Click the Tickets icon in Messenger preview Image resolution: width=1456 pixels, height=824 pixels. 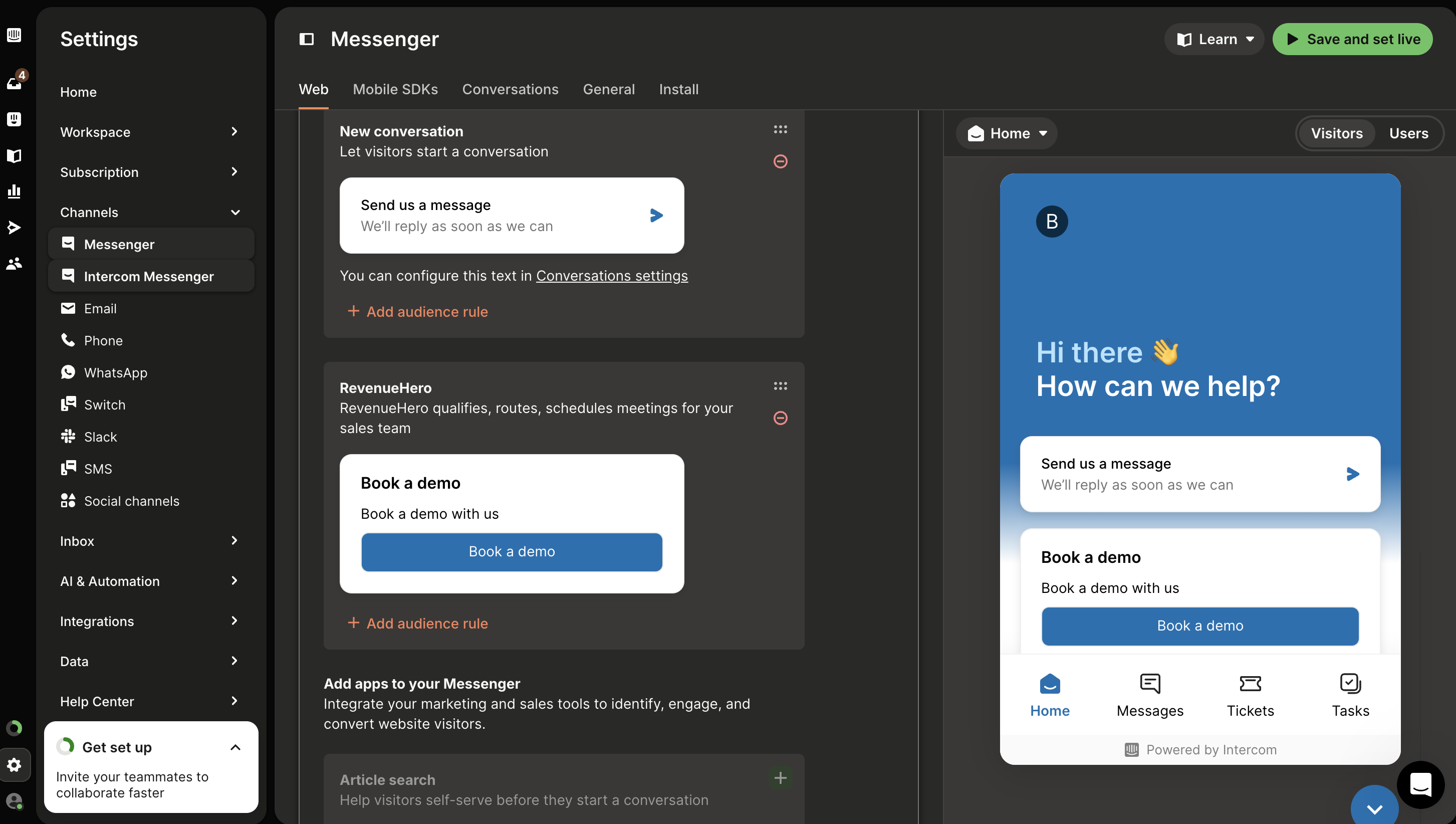[1250, 684]
